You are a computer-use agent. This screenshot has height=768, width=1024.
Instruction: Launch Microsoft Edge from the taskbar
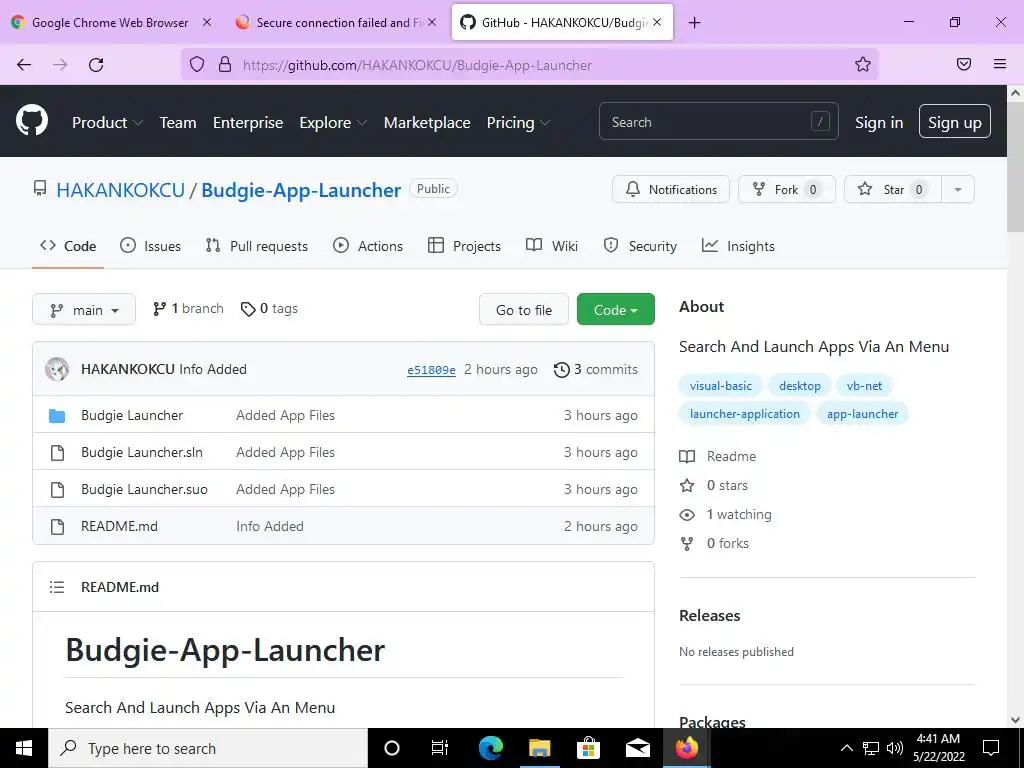tap(490, 748)
